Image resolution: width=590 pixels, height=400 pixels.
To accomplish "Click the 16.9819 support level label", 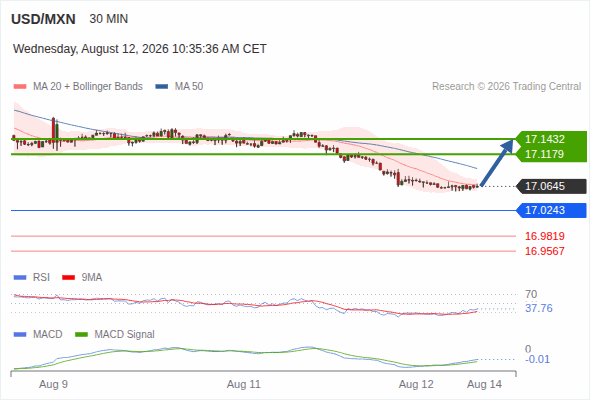I will [x=544, y=236].
